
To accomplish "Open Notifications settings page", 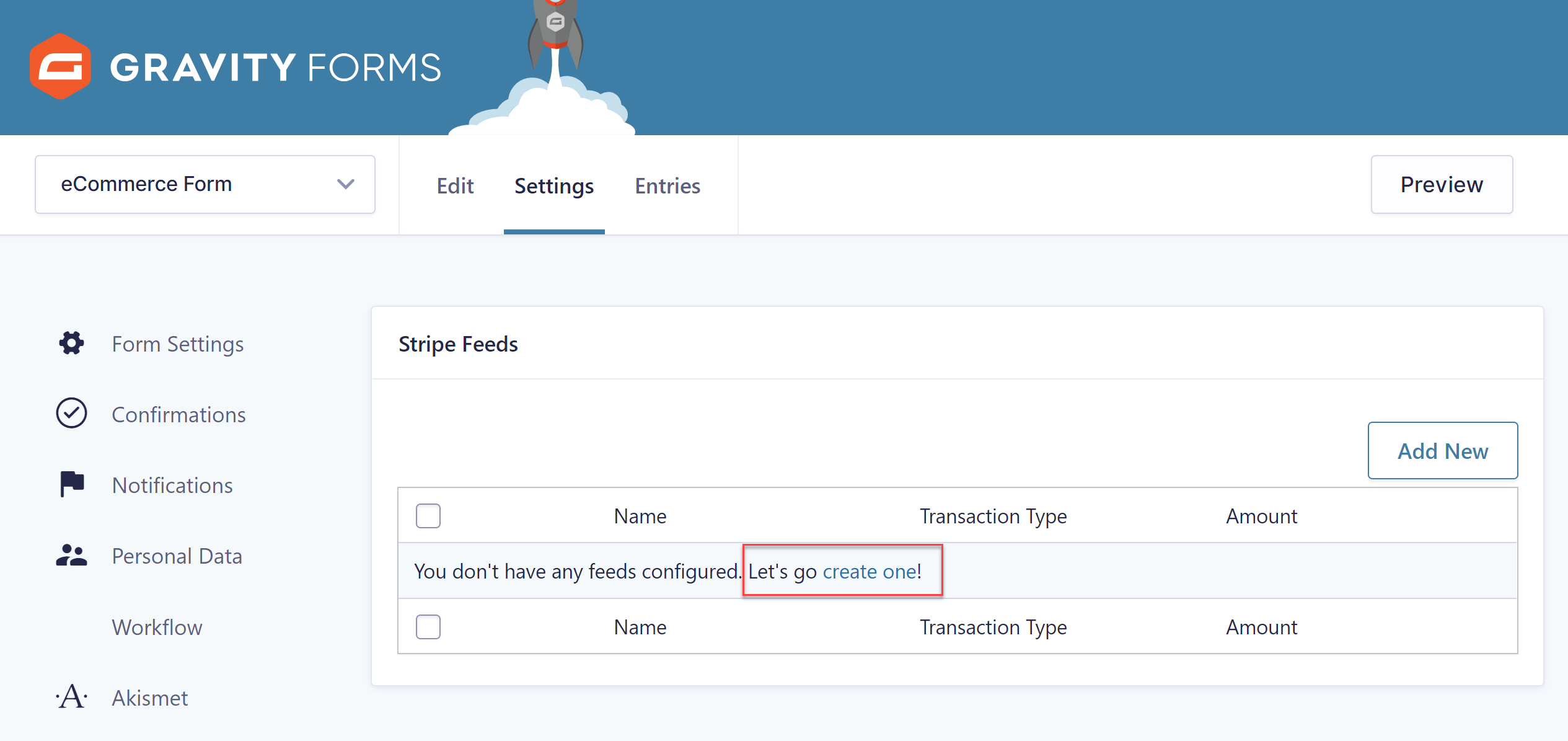I will click(172, 485).
